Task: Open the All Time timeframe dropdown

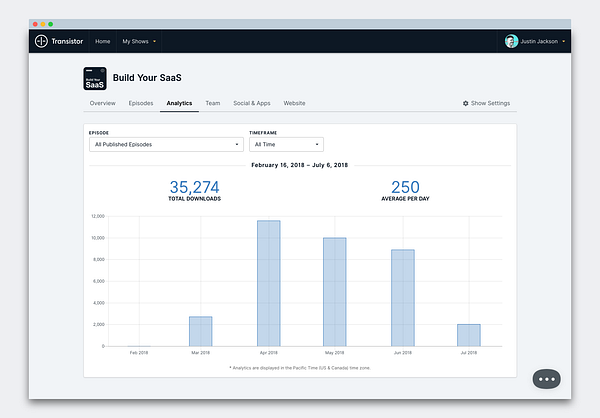Action: [x=286, y=144]
